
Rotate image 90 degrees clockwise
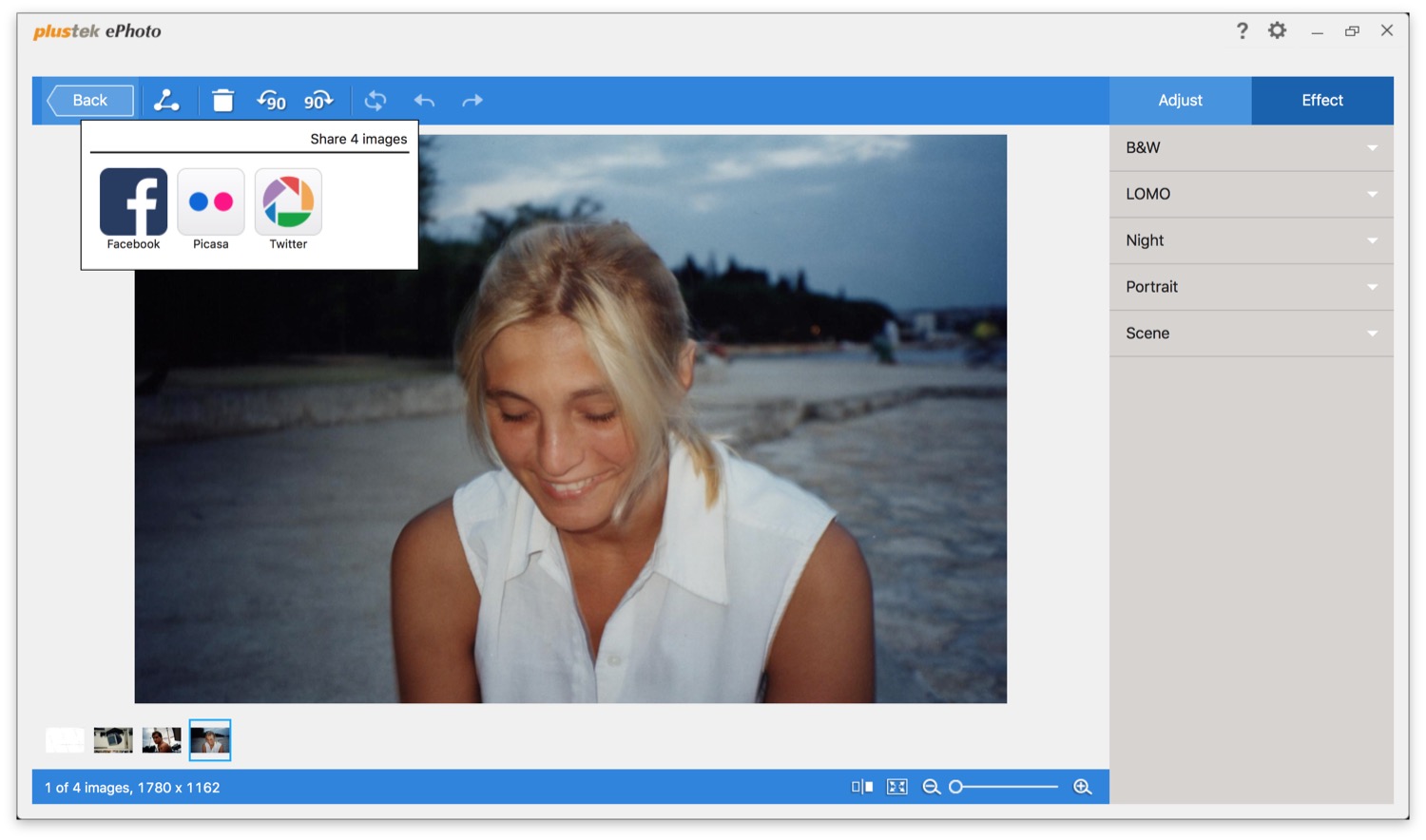[x=318, y=101]
